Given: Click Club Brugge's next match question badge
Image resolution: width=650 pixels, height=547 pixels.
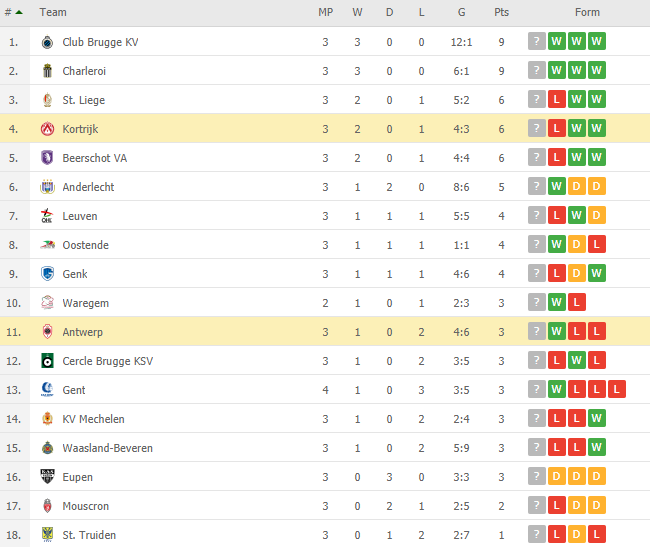Looking at the screenshot, I should point(536,41).
